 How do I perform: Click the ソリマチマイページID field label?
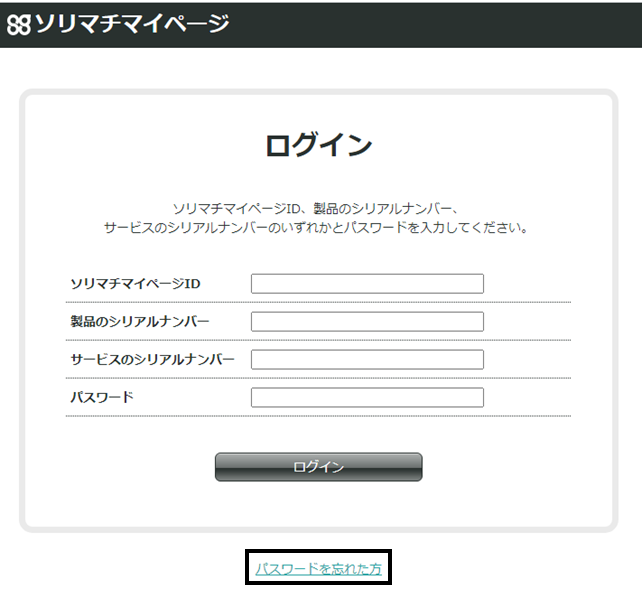click(x=136, y=284)
